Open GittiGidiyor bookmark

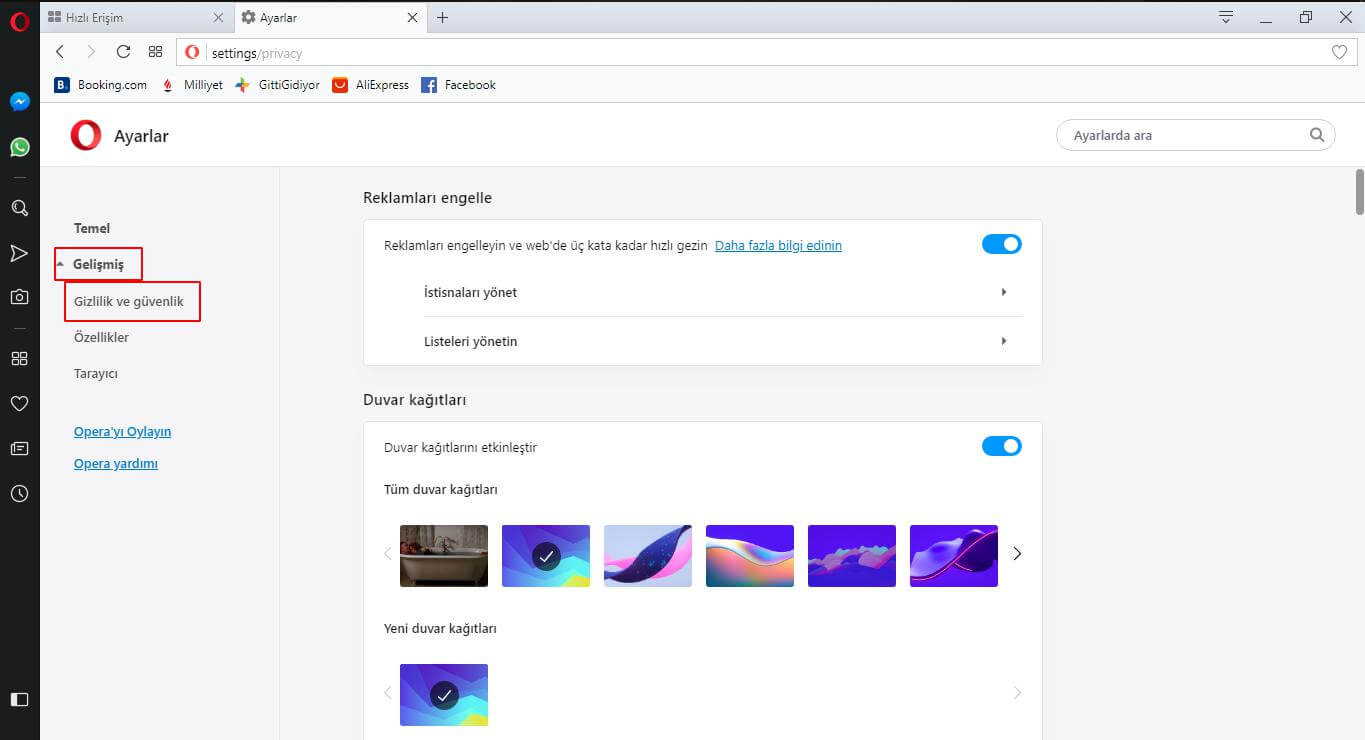tap(277, 85)
